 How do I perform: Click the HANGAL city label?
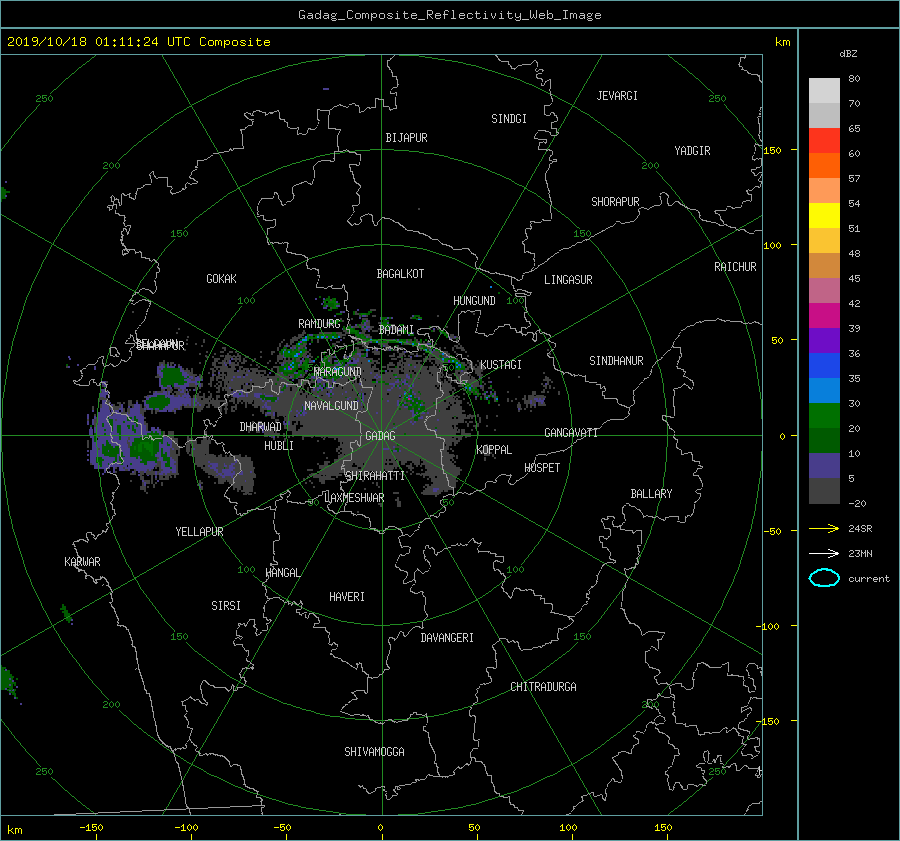(283, 573)
